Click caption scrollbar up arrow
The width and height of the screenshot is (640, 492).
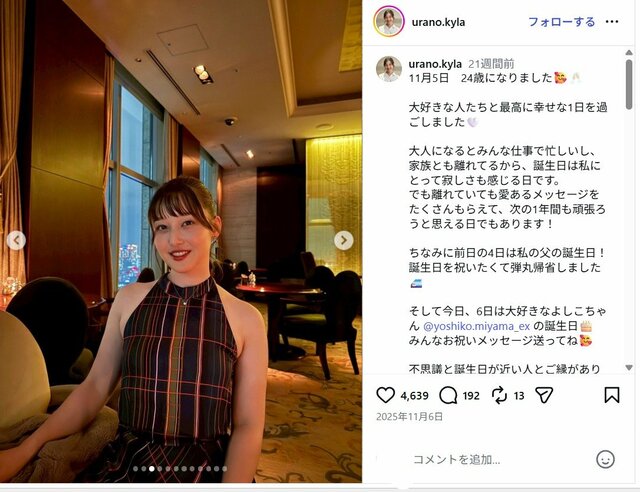click(x=629, y=53)
